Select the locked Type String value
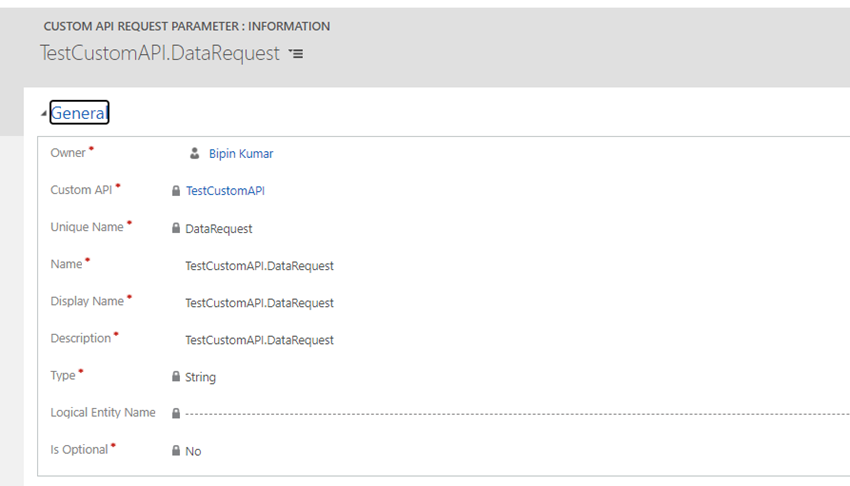This screenshot has height=486, width=850. pos(200,378)
